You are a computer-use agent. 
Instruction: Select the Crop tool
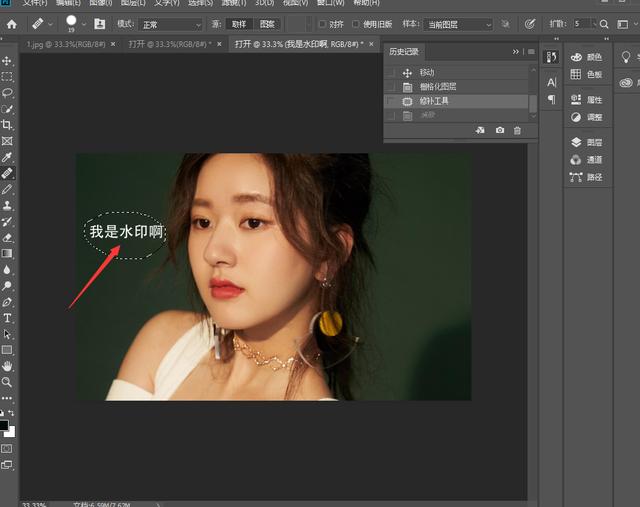point(7,125)
